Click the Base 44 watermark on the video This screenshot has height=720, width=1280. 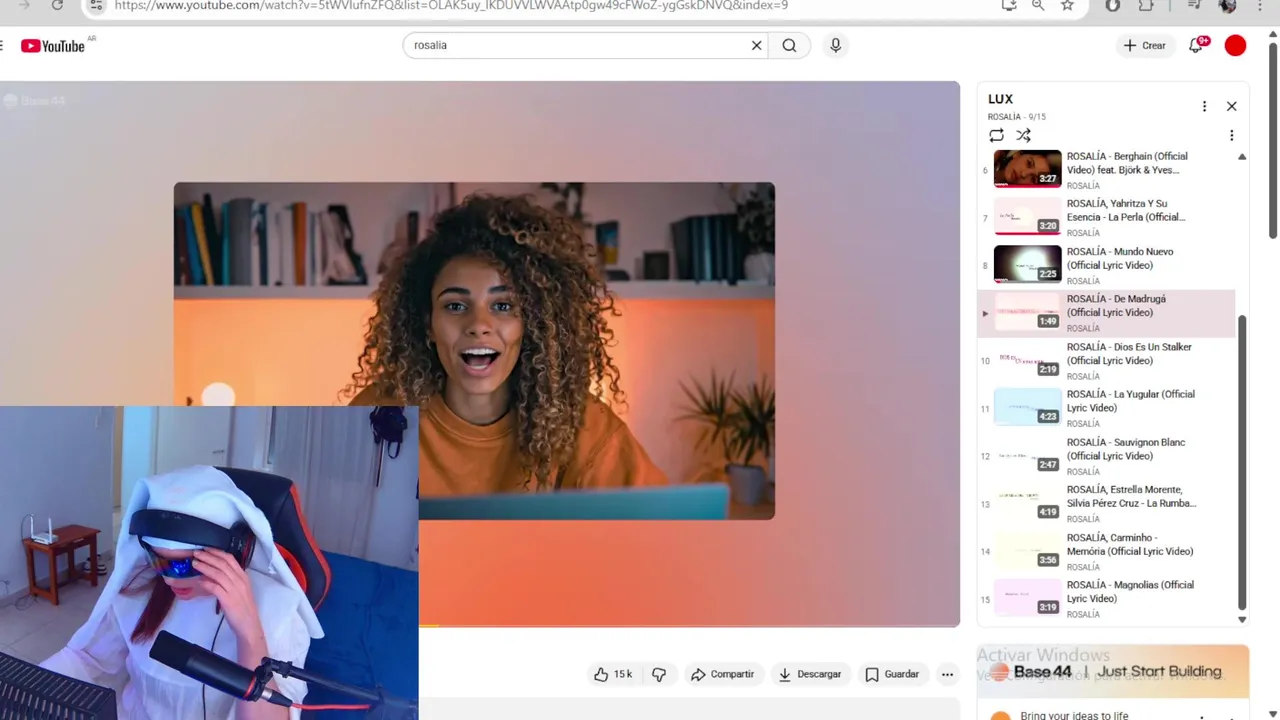[x=35, y=100]
